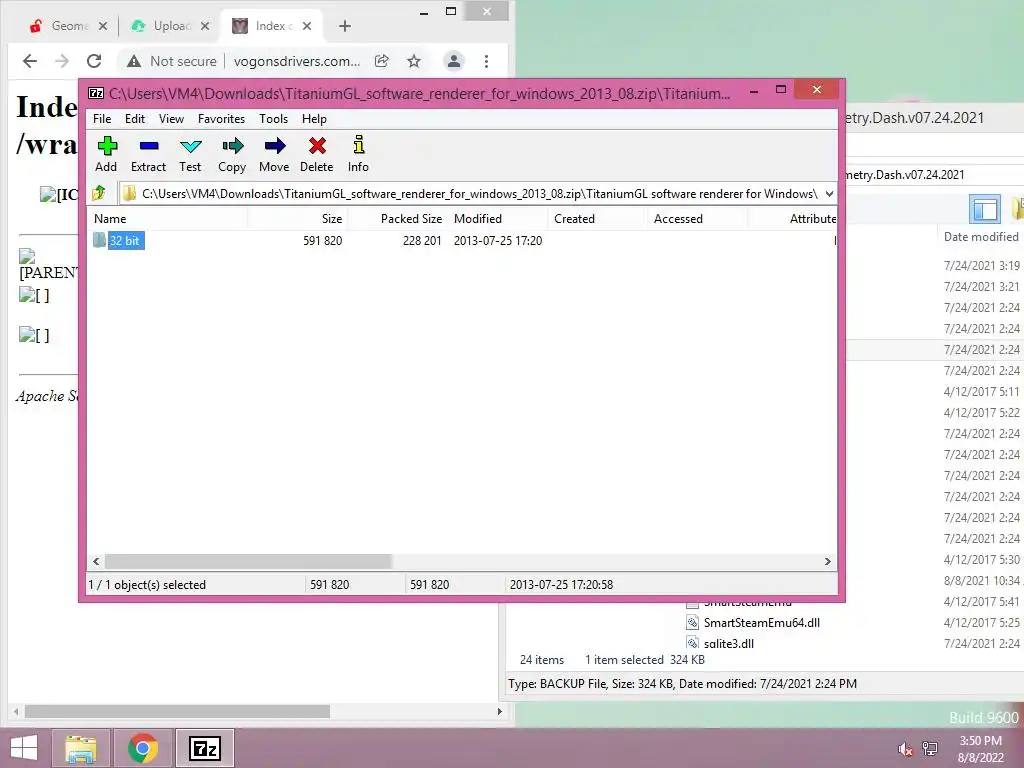
Task: Click the left arrow of 7-Zip scrollbar
Action: tap(96, 562)
